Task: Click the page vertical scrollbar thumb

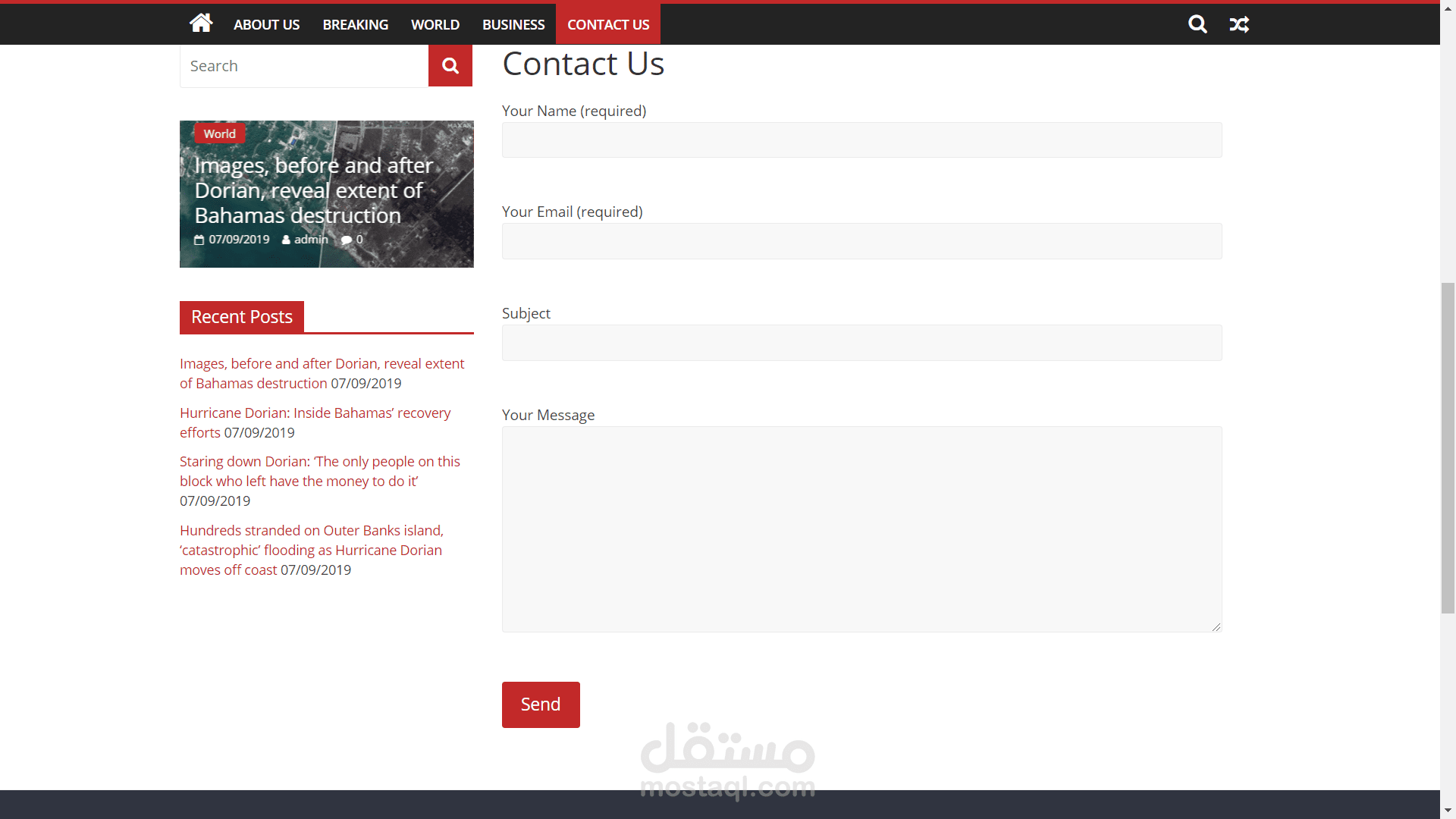Action: [1448, 447]
